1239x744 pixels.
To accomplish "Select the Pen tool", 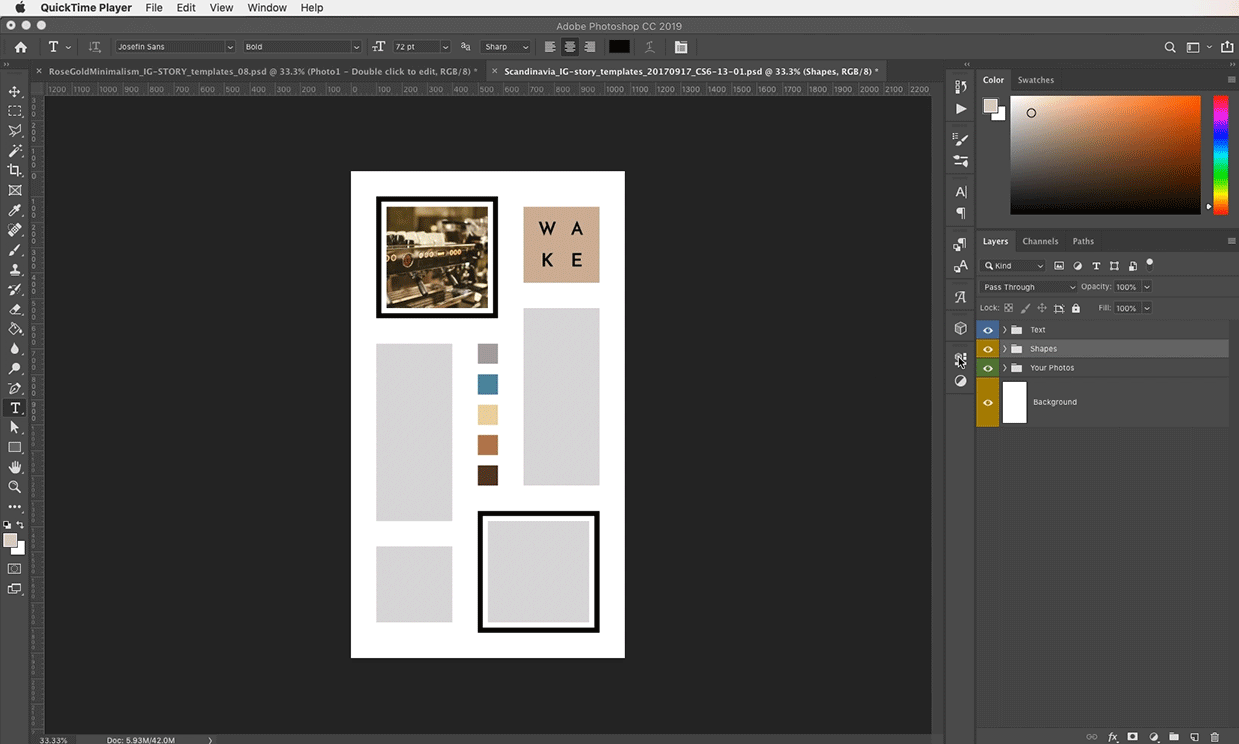I will click(15, 388).
